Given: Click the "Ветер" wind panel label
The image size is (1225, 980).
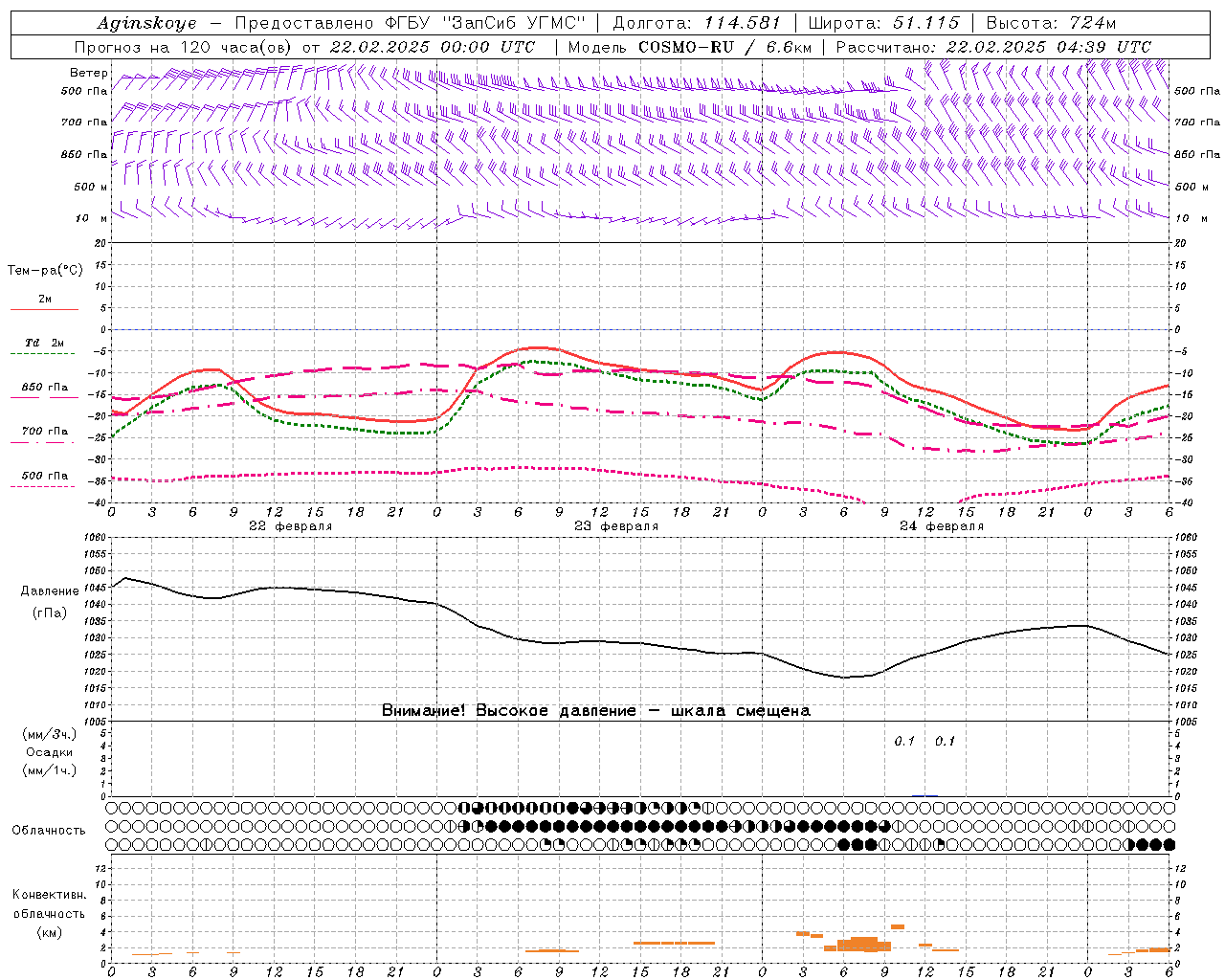Looking at the screenshot, I should [x=89, y=73].
